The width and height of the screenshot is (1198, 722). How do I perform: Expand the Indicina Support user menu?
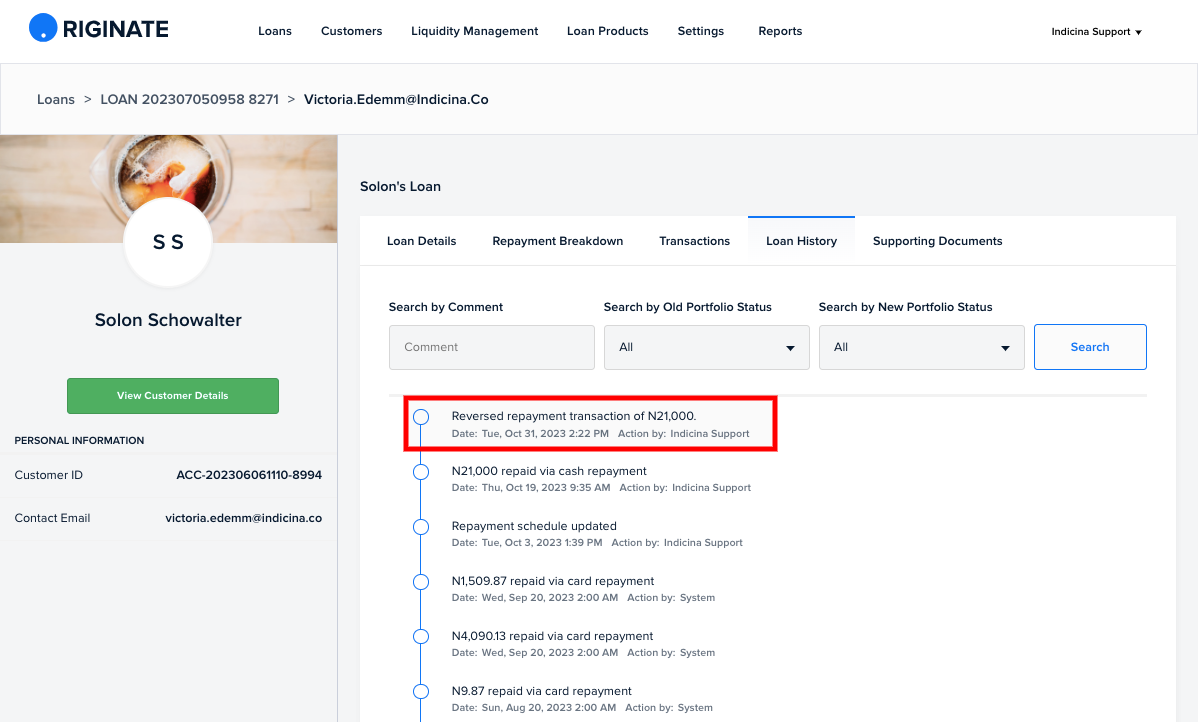[1096, 32]
